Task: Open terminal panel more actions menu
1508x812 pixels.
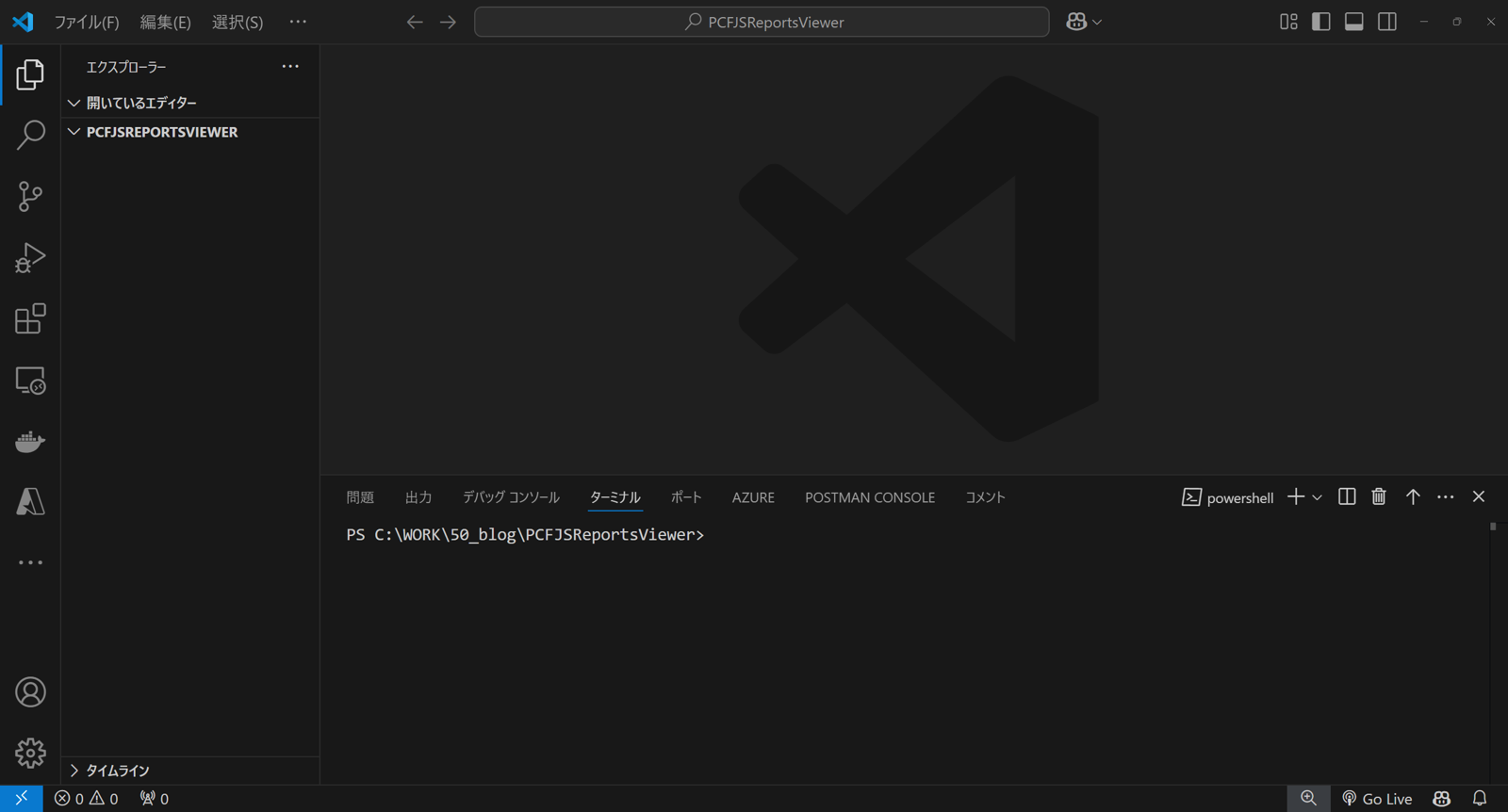Action: point(1446,496)
